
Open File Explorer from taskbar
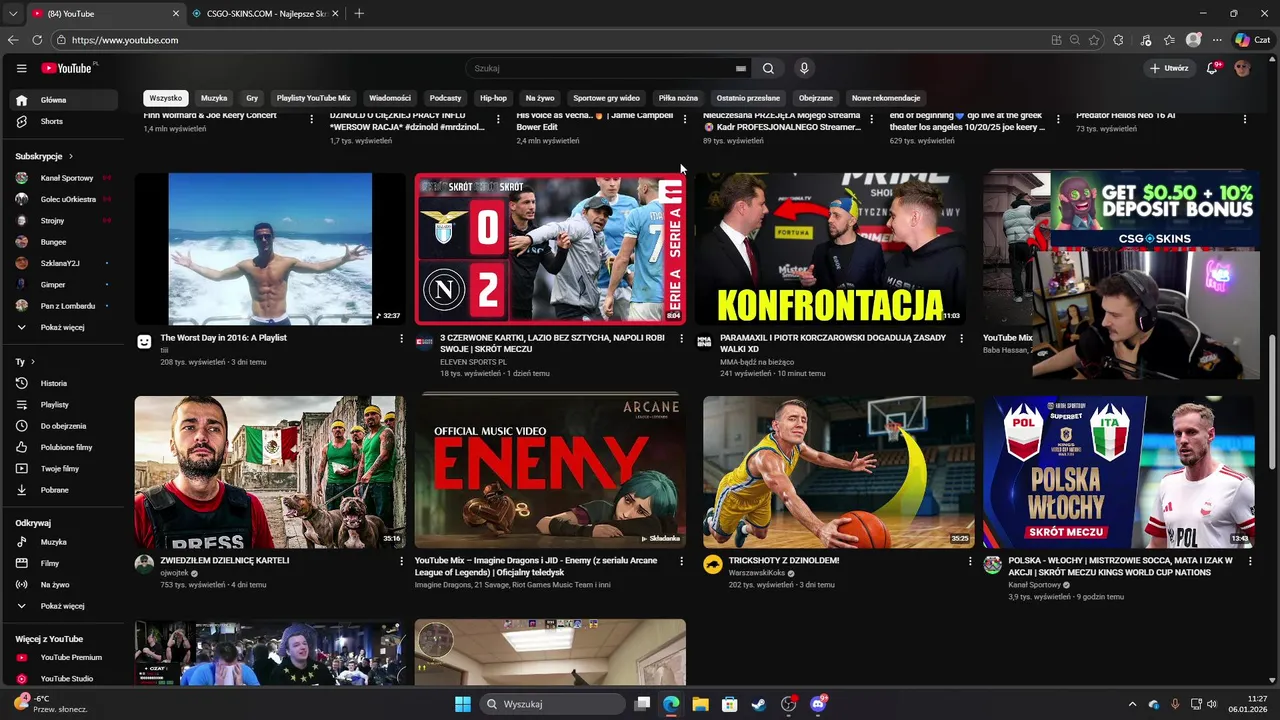coord(700,704)
